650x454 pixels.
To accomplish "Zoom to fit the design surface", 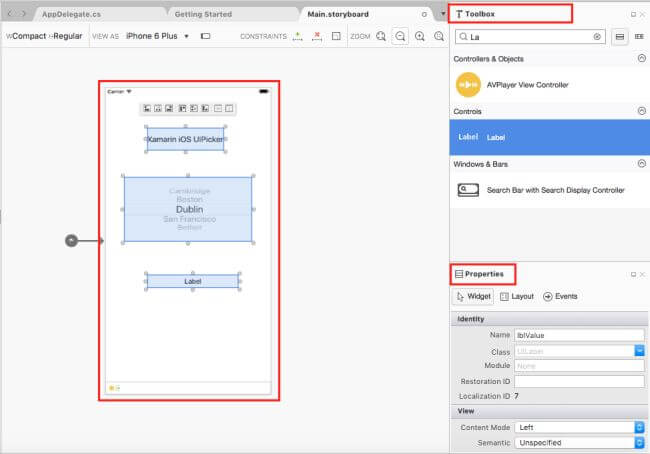I will 381,36.
